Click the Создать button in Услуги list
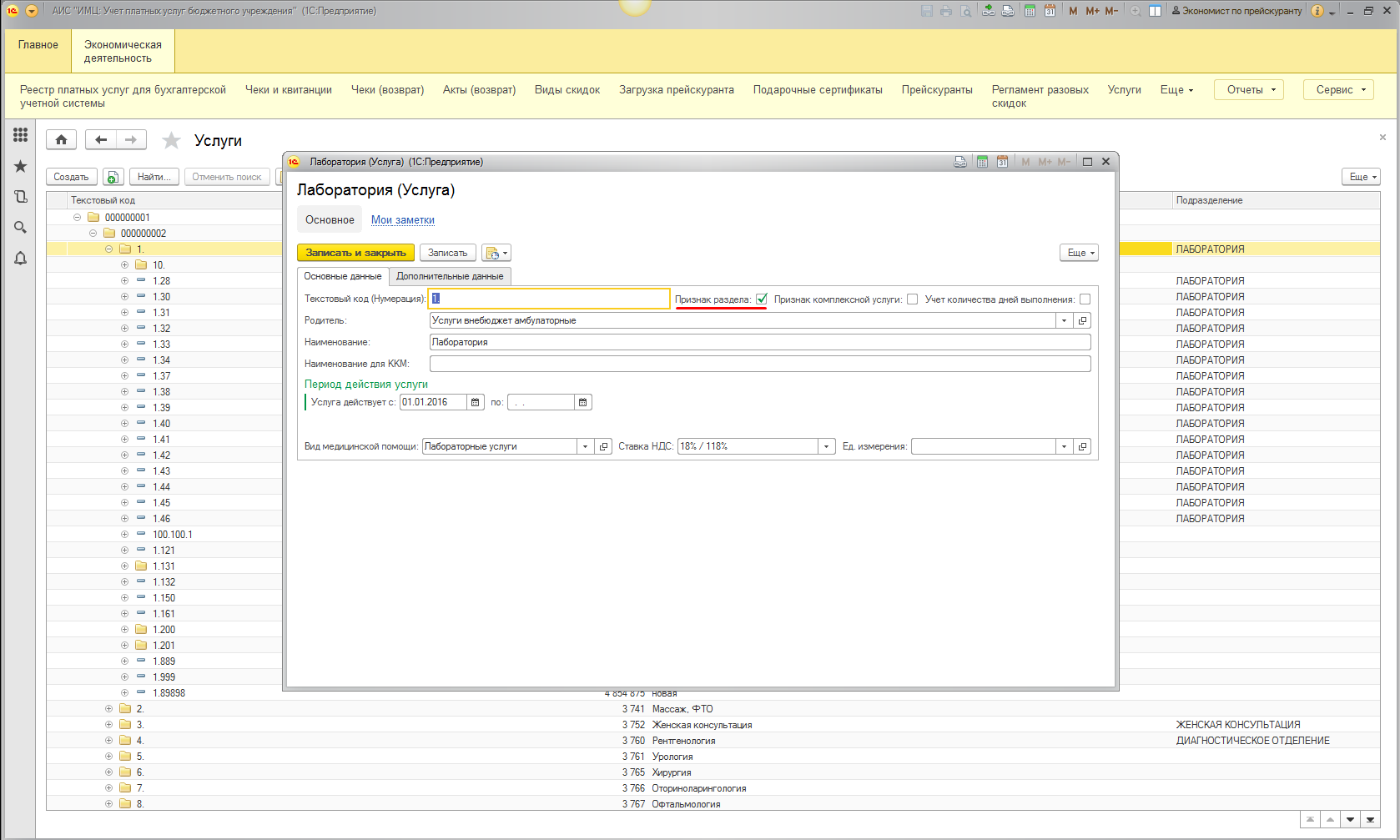Screen dimensions: 1400x840 71,177
